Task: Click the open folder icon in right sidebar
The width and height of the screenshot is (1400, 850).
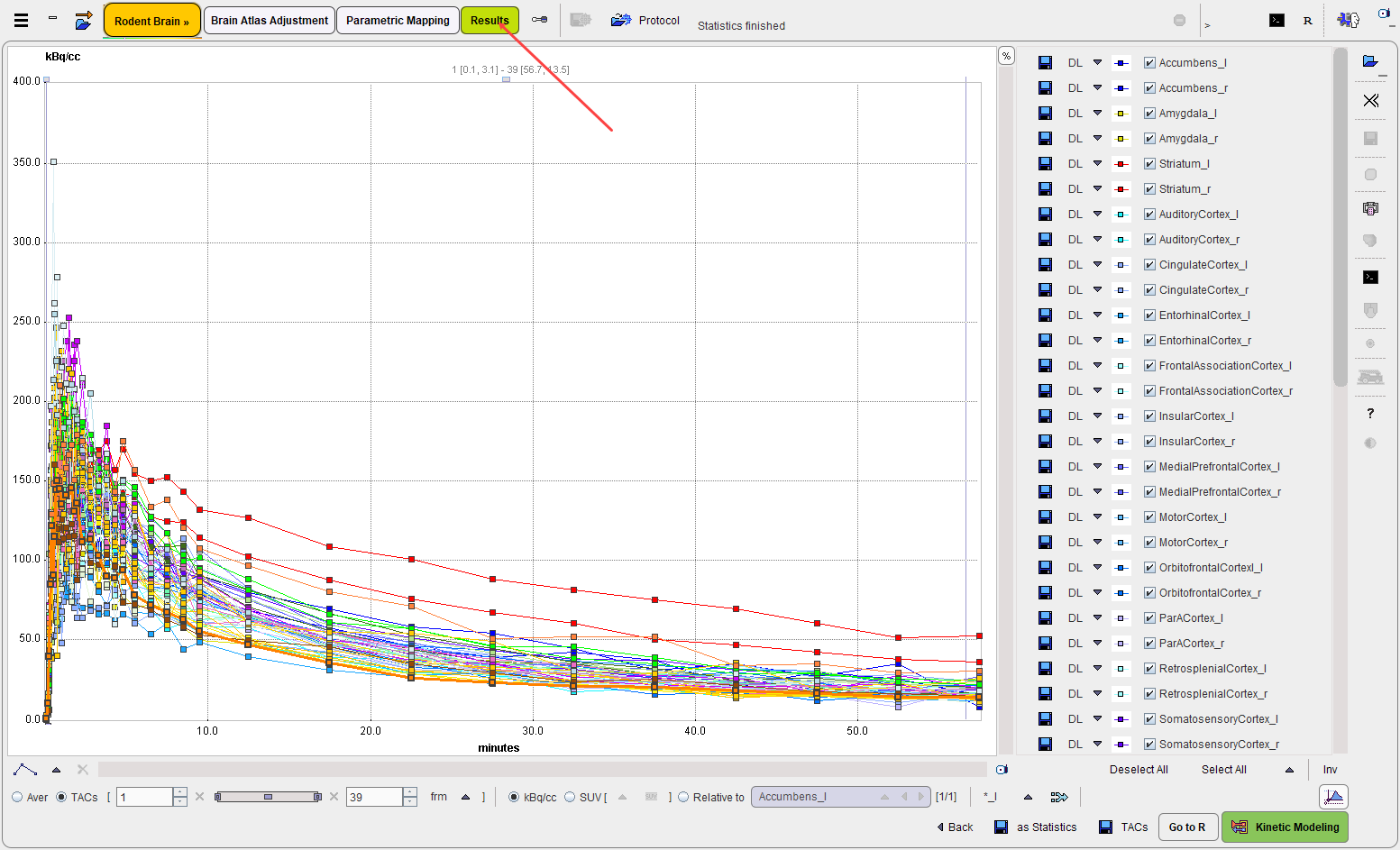Action: click(1370, 61)
